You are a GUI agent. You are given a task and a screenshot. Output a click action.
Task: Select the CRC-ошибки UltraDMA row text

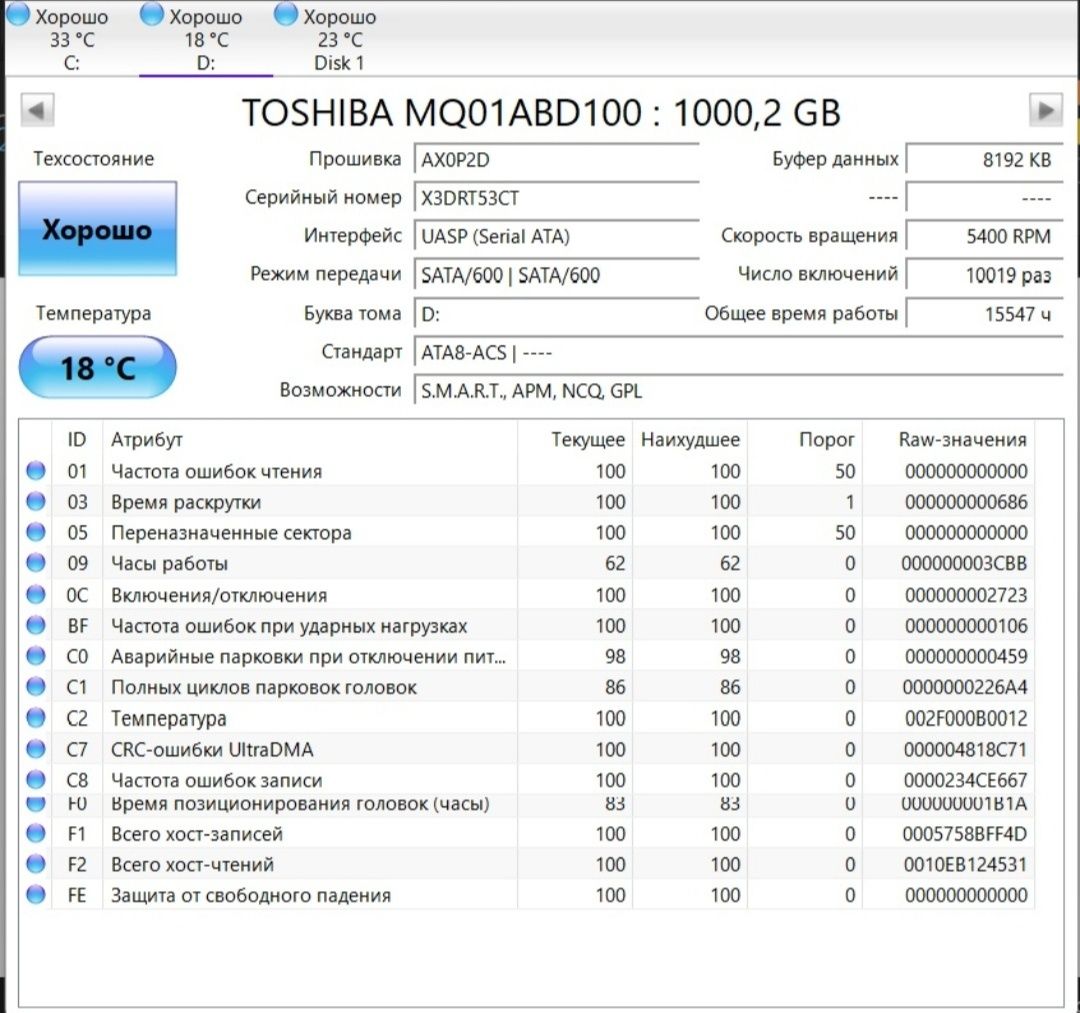pyautogui.click(x=212, y=749)
